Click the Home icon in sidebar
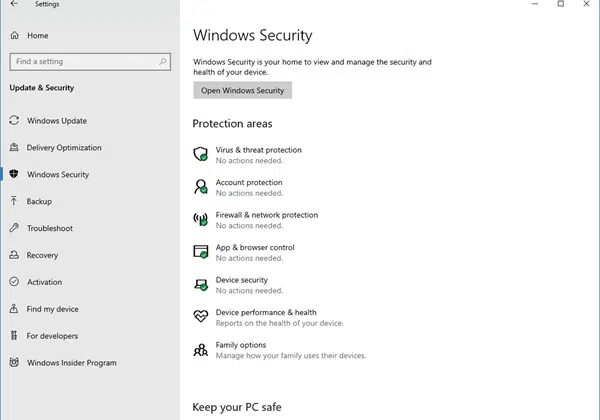Viewport: 600px width, 420px height. click(14, 36)
